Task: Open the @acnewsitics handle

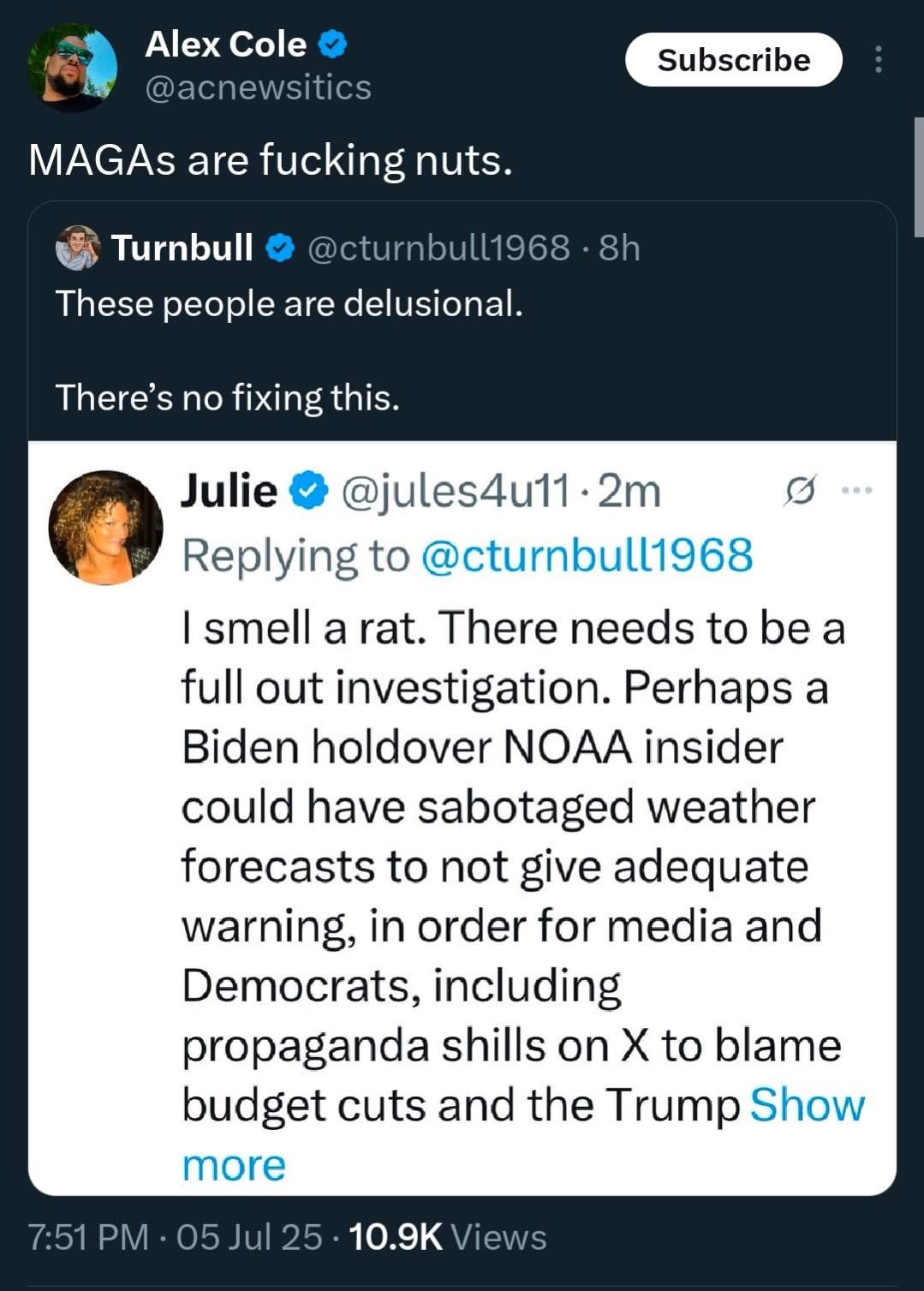Action: (x=259, y=87)
